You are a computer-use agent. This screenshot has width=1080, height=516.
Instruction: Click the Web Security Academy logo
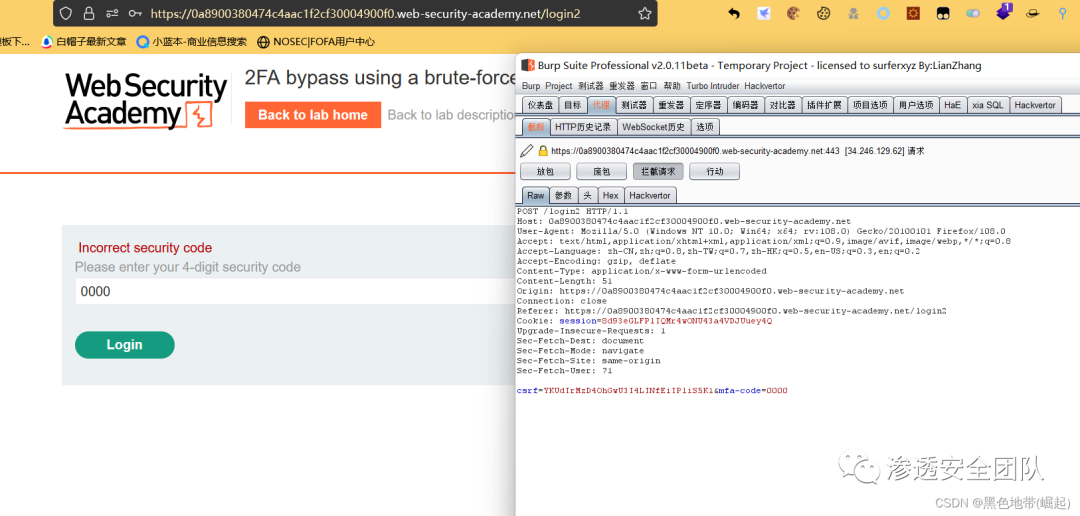(146, 100)
